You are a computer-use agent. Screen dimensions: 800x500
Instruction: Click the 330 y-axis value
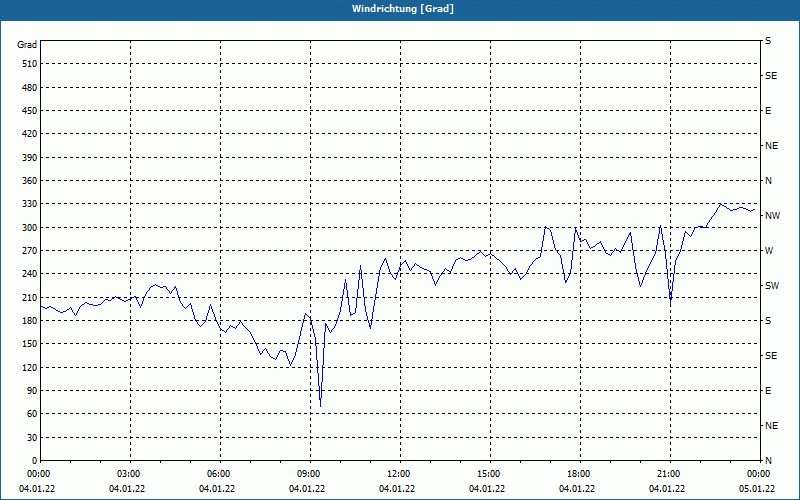(x=30, y=204)
